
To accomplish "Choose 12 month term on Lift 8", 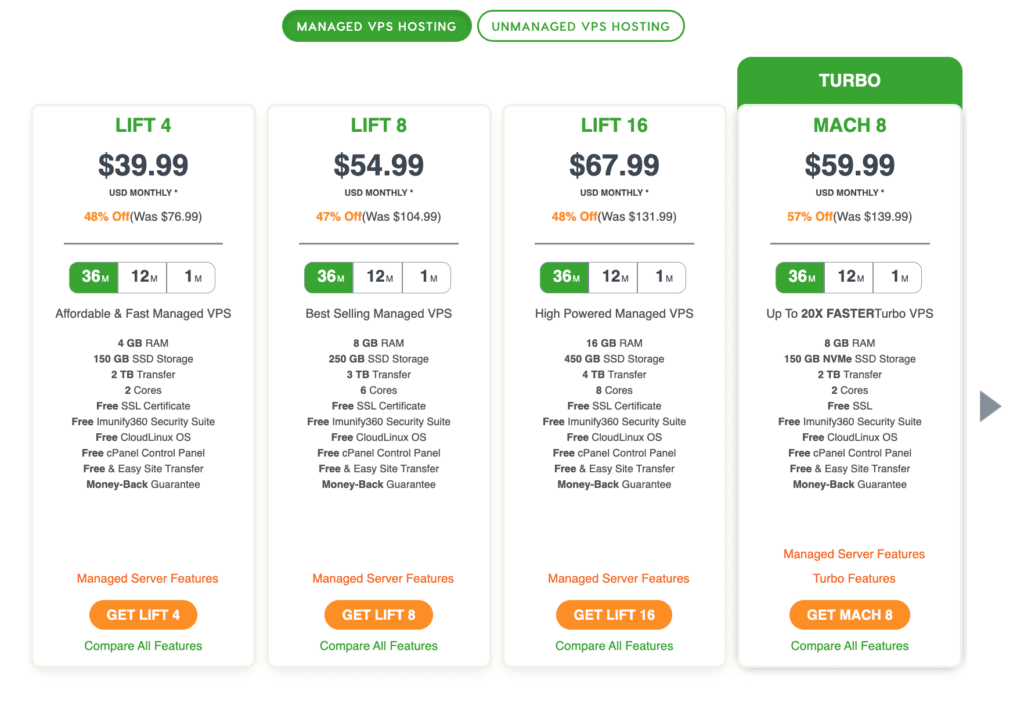I will (378, 277).
